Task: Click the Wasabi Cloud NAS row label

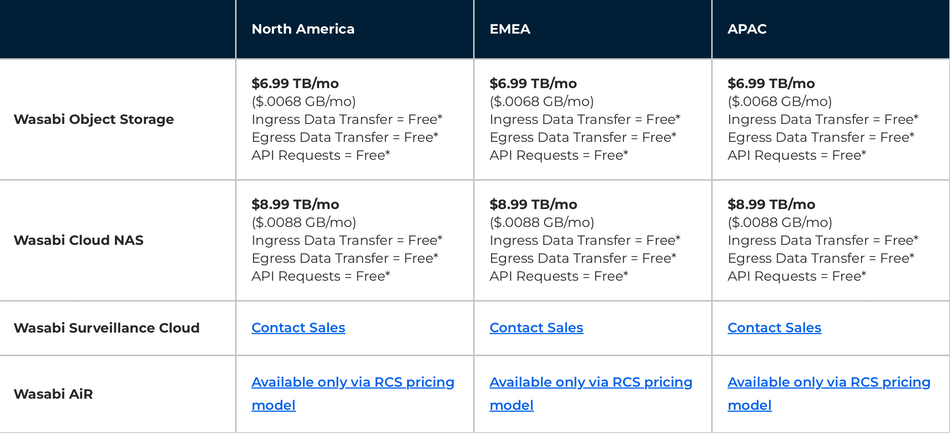Action: (78, 241)
